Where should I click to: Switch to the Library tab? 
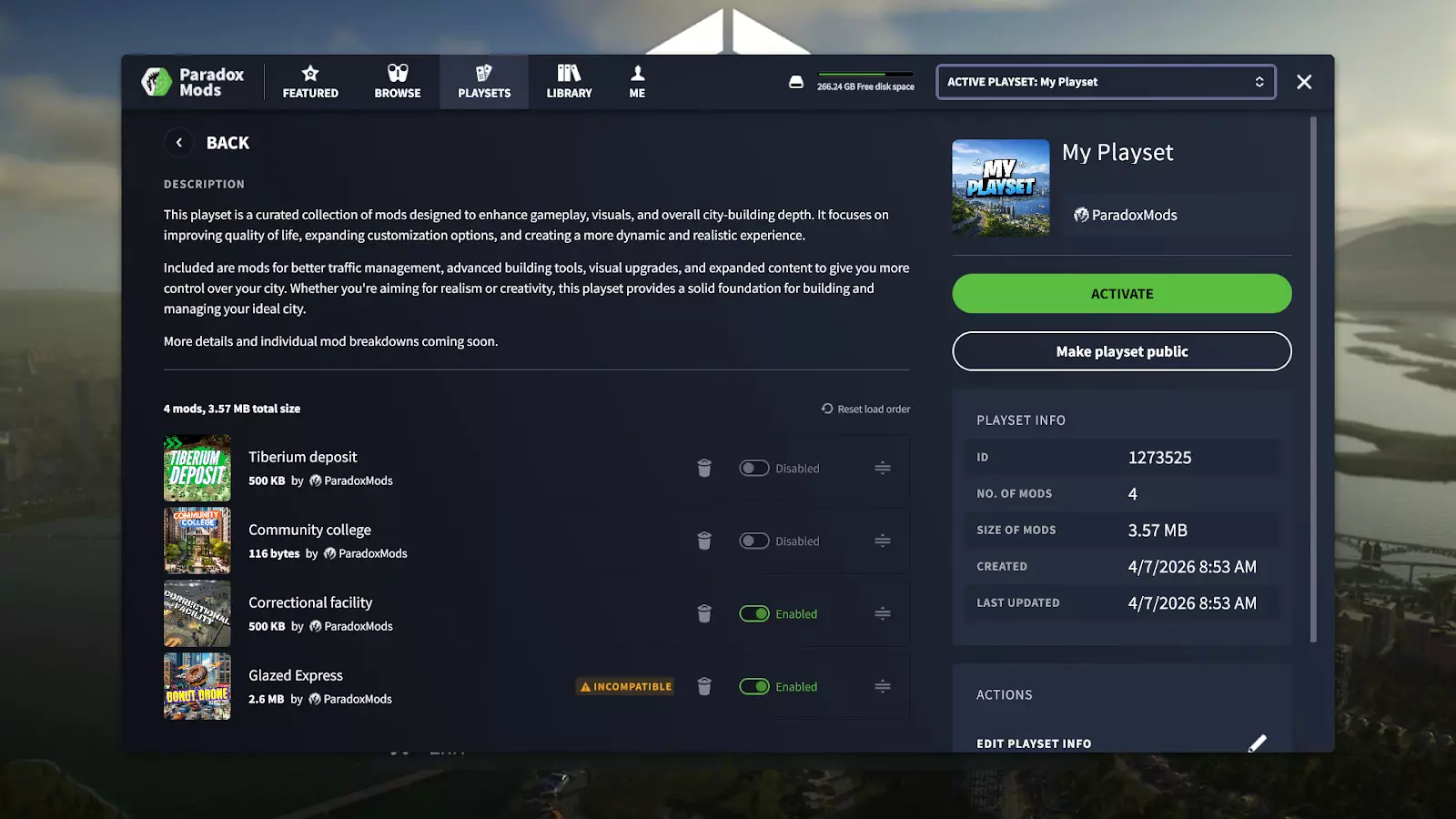570,82
